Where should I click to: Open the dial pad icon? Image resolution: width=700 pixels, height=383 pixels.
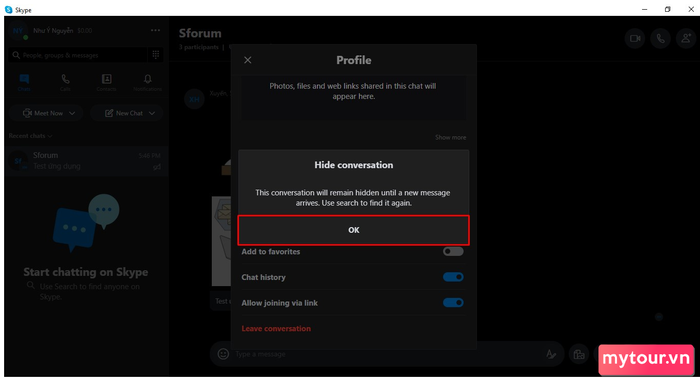(x=156, y=55)
